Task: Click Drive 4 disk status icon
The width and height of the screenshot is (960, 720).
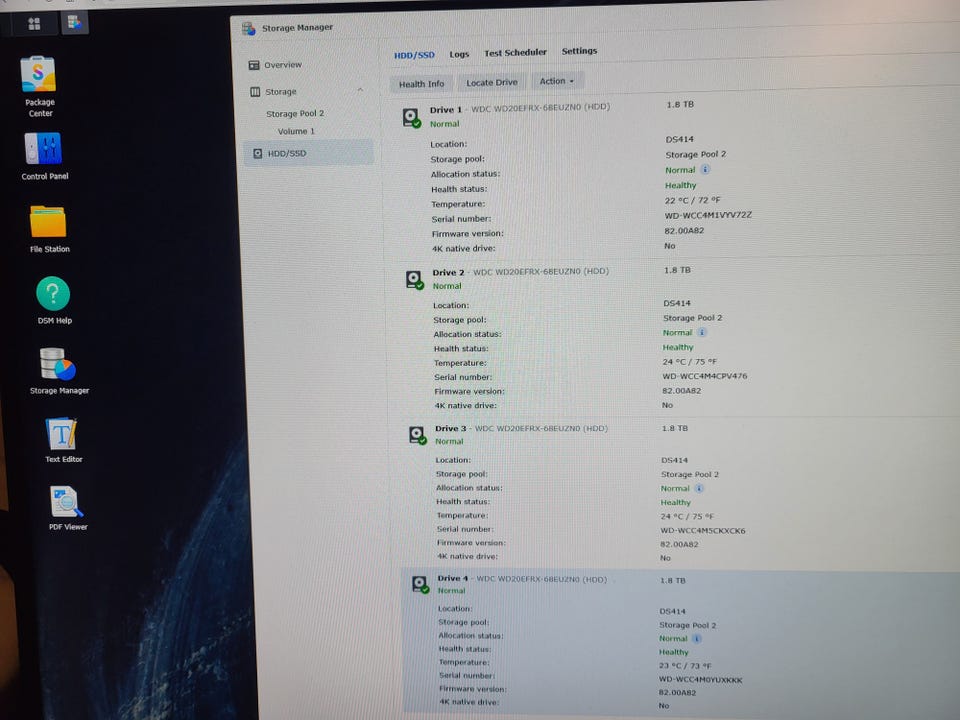Action: tap(420, 584)
